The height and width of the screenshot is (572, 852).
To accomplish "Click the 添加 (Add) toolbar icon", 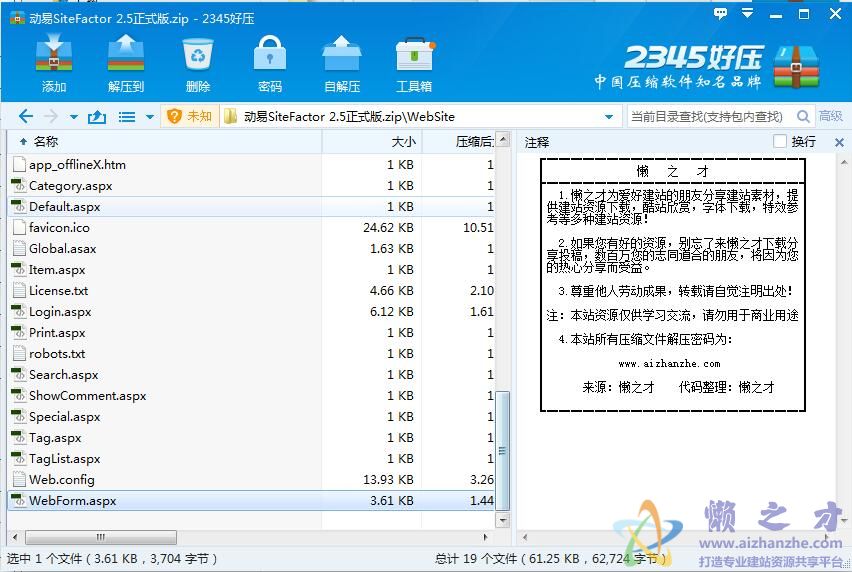I will (x=54, y=62).
